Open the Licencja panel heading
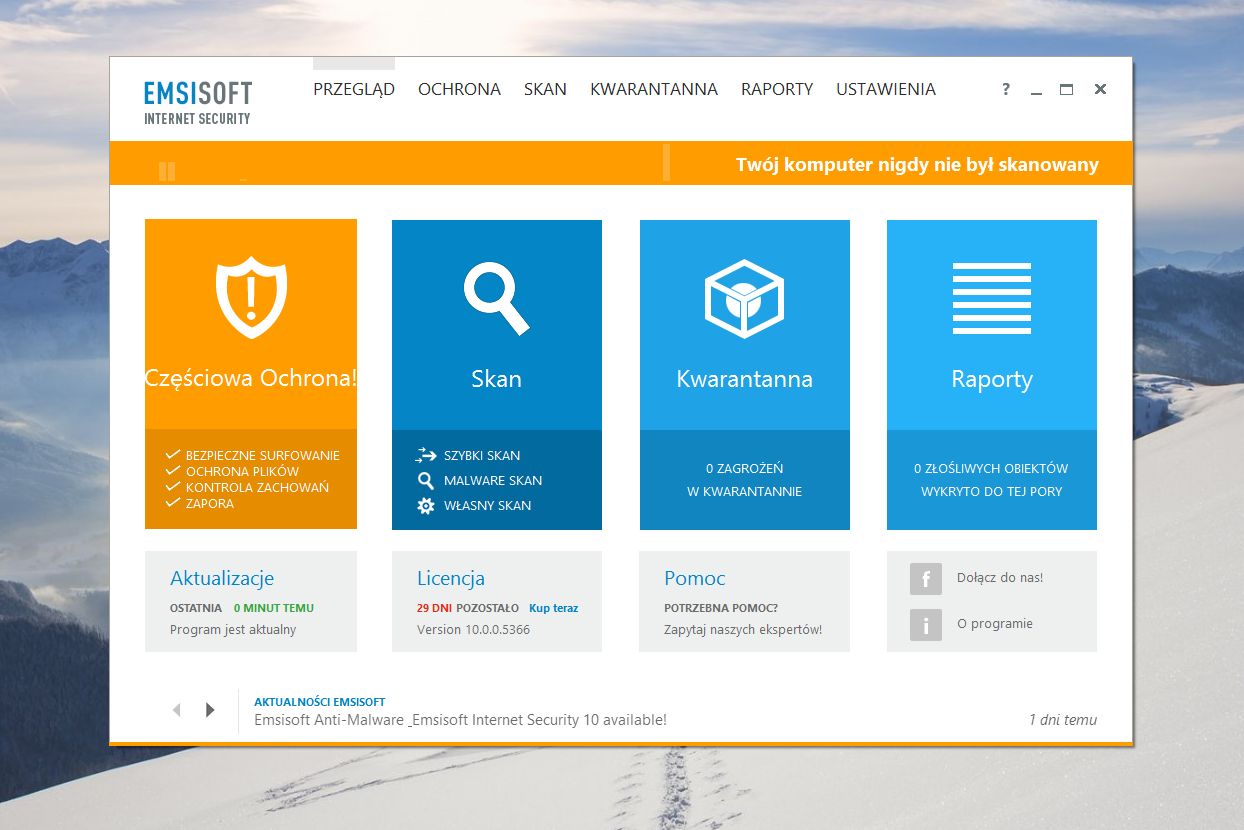Image resolution: width=1244 pixels, height=830 pixels. click(451, 578)
